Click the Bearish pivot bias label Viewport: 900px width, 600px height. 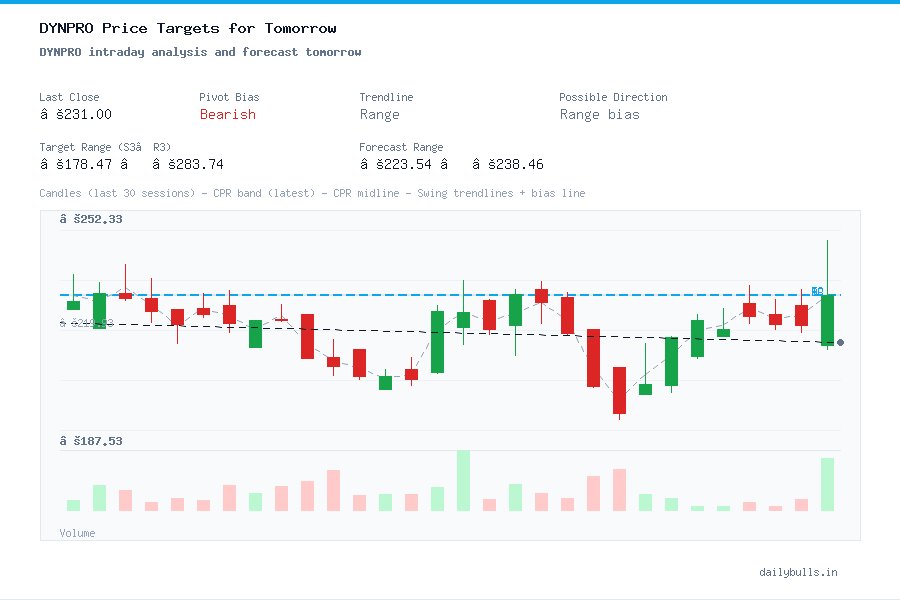pos(227,115)
